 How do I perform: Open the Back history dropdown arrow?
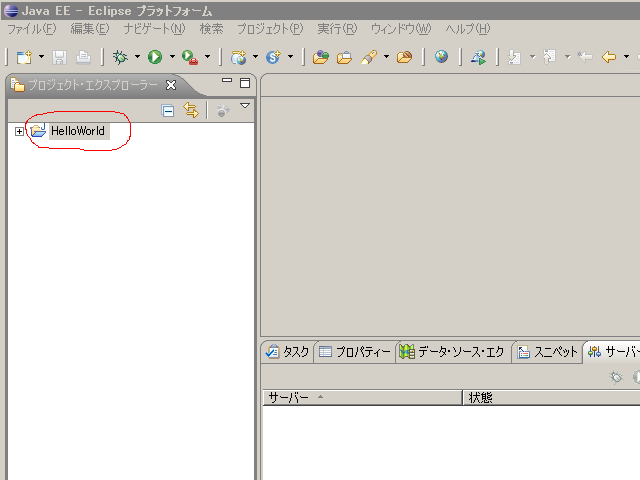[x=627, y=57]
